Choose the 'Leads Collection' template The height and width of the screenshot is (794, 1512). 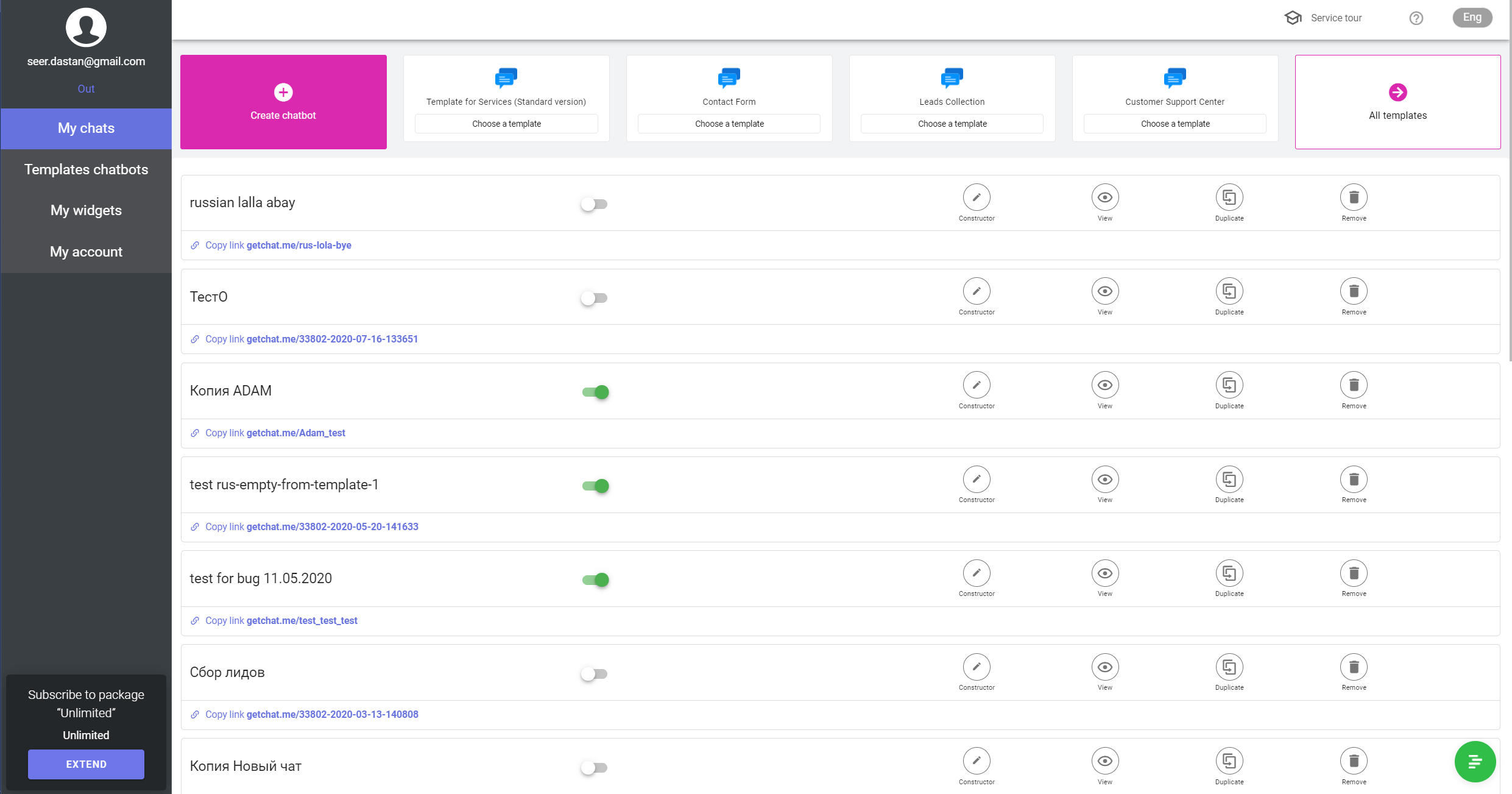click(x=951, y=124)
